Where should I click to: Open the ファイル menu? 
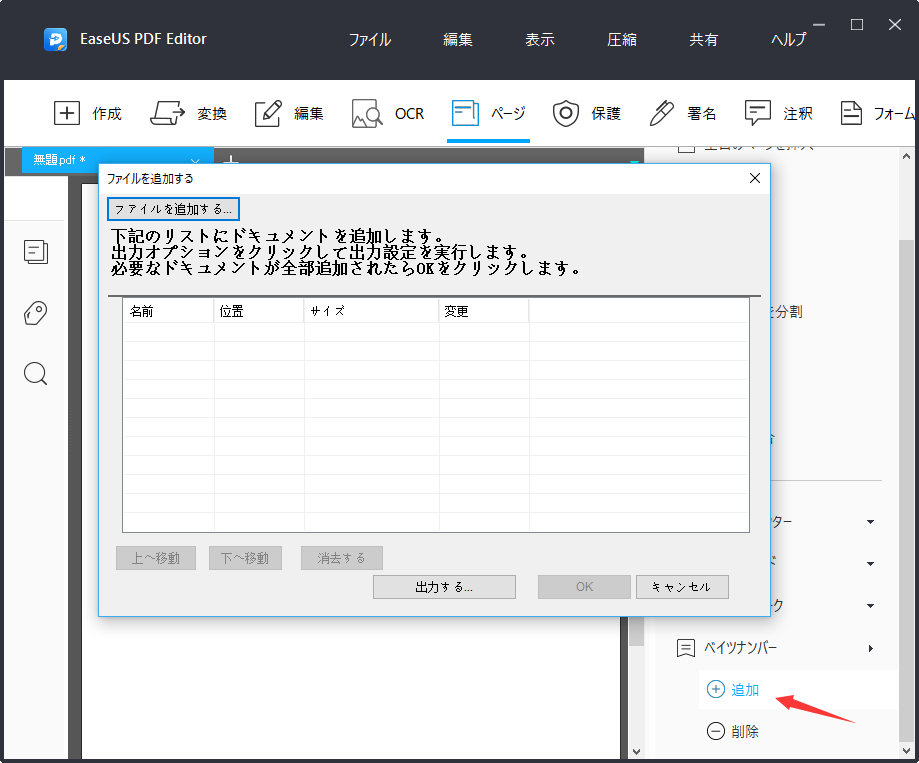pos(369,39)
